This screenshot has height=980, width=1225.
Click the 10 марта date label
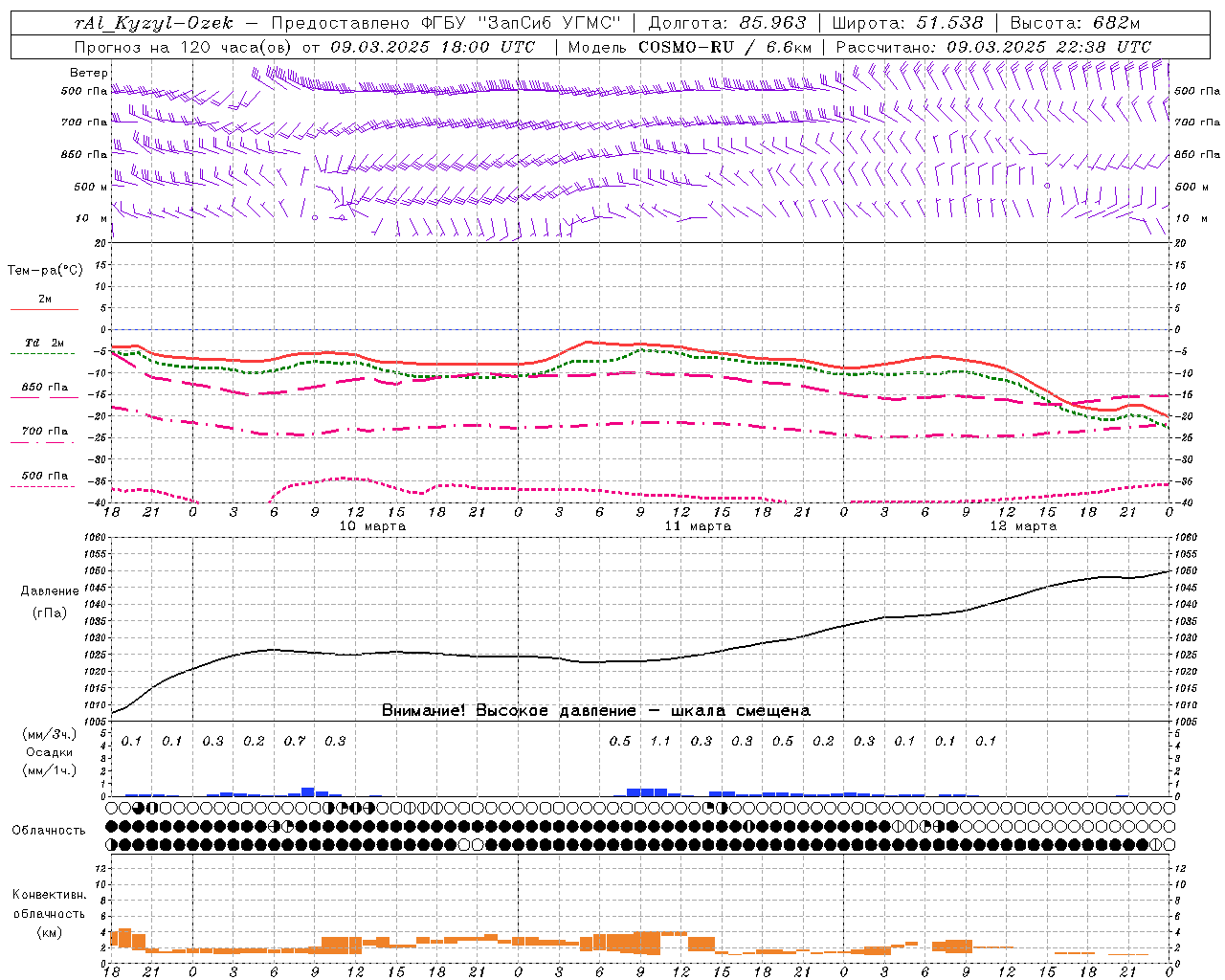point(373,526)
